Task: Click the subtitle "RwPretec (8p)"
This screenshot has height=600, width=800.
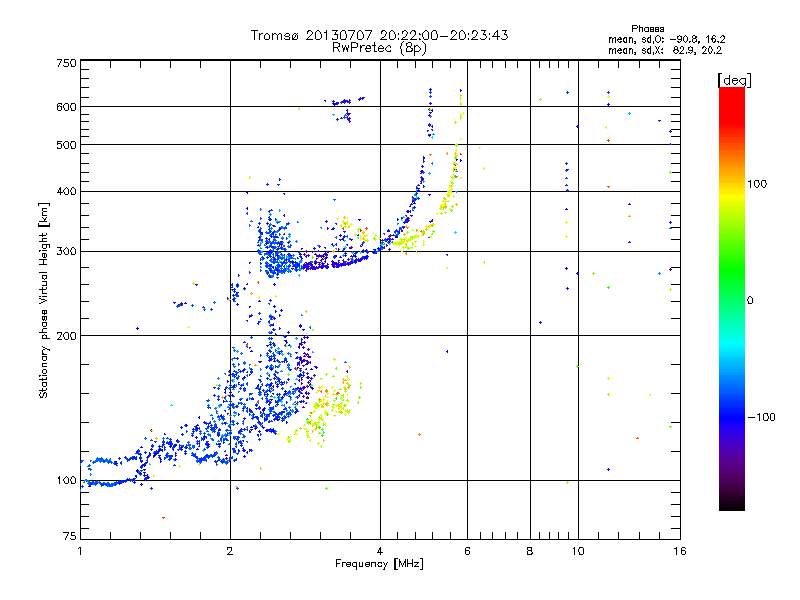Action: (x=379, y=48)
